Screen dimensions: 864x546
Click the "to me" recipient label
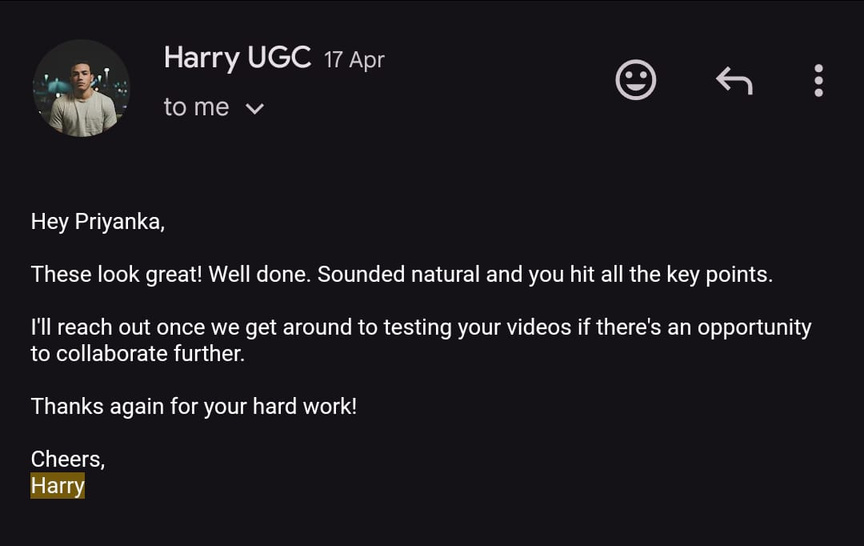click(x=196, y=107)
